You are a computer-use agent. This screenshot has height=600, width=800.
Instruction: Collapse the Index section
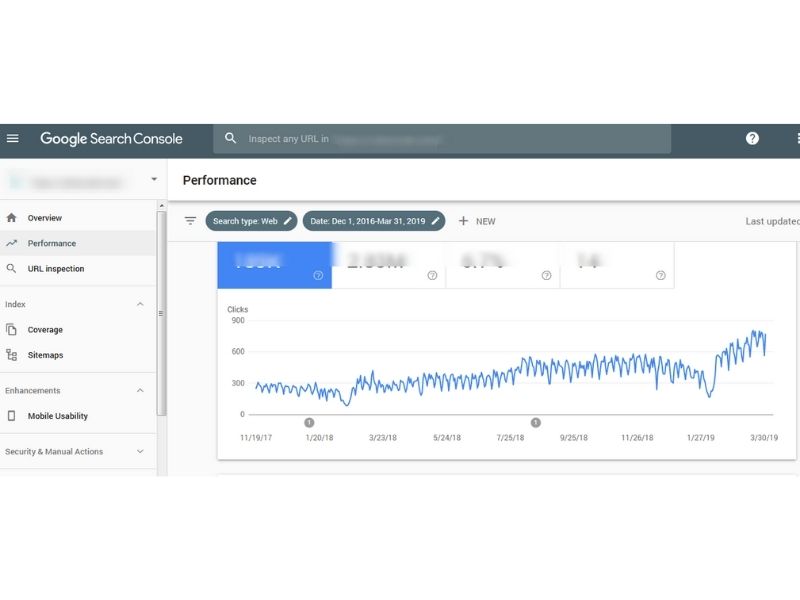[140, 304]
